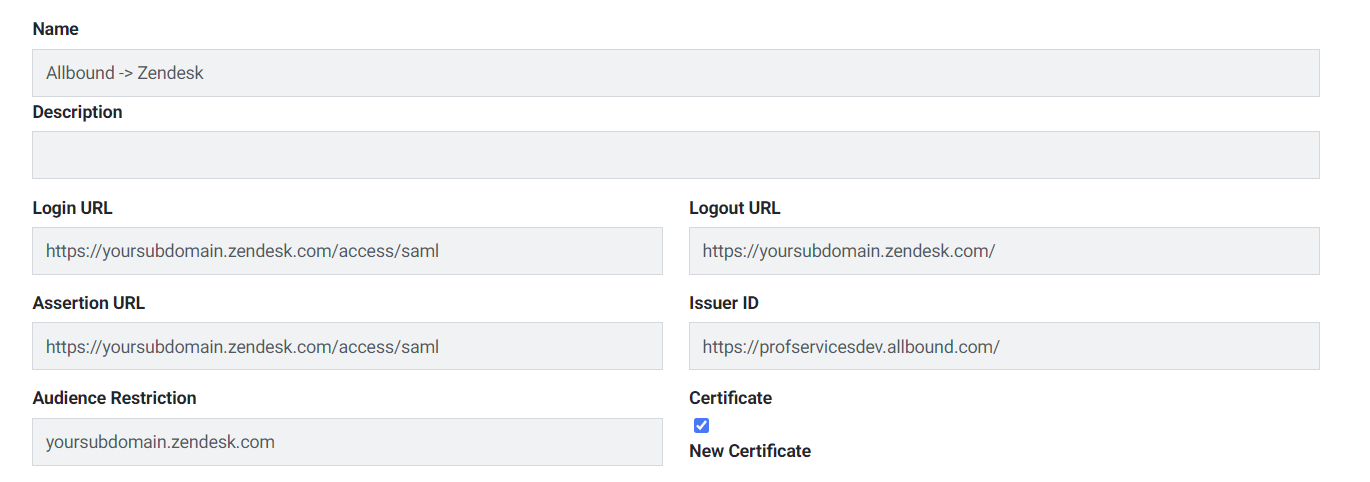Click the Issuer ID label
1370x482 pixels.
(723, 303)
